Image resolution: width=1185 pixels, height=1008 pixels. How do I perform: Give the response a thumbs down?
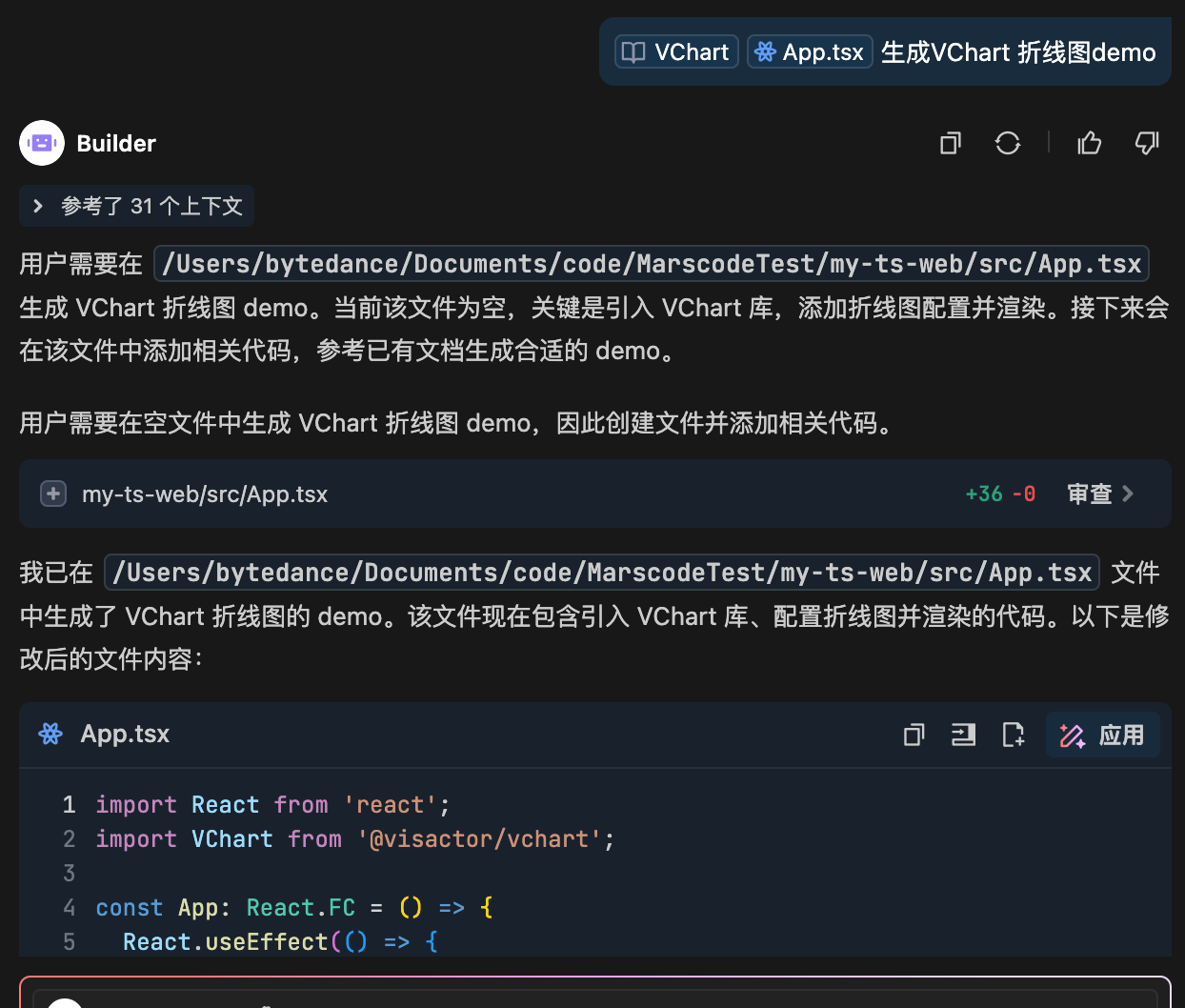pyautogui.click(x=1147, y=143)
